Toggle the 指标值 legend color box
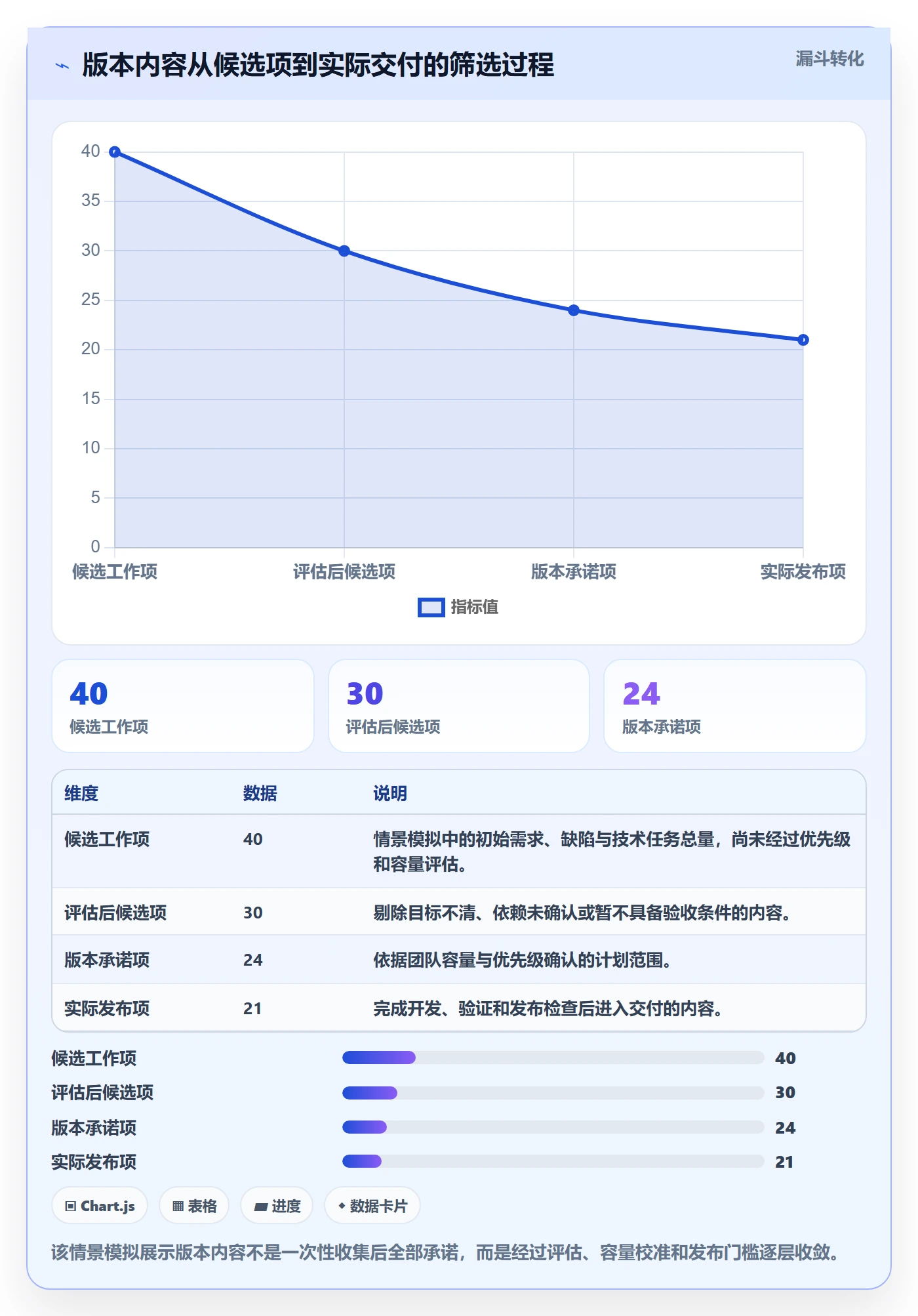Viewport: 918px width, 1316px height. 431,607
